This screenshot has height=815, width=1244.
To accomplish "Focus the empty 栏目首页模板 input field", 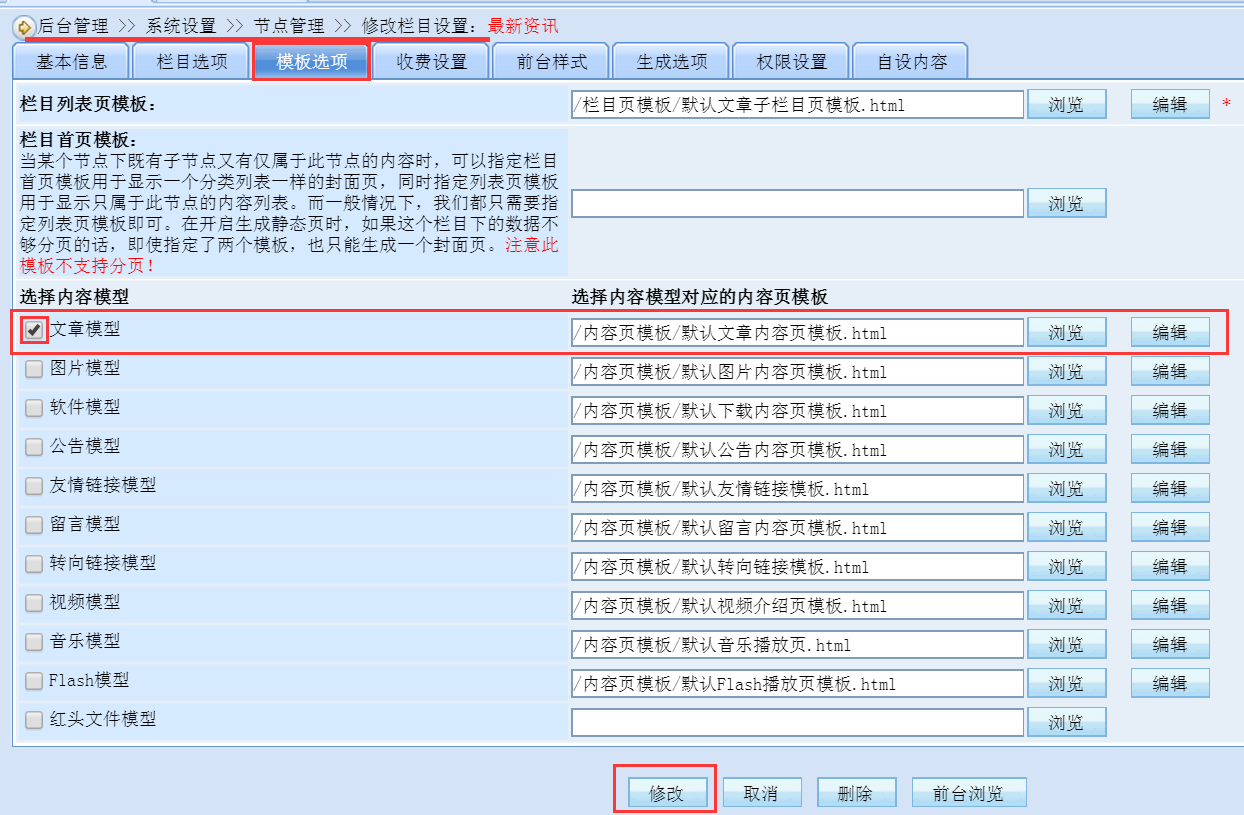I will (x=797, y=203).
